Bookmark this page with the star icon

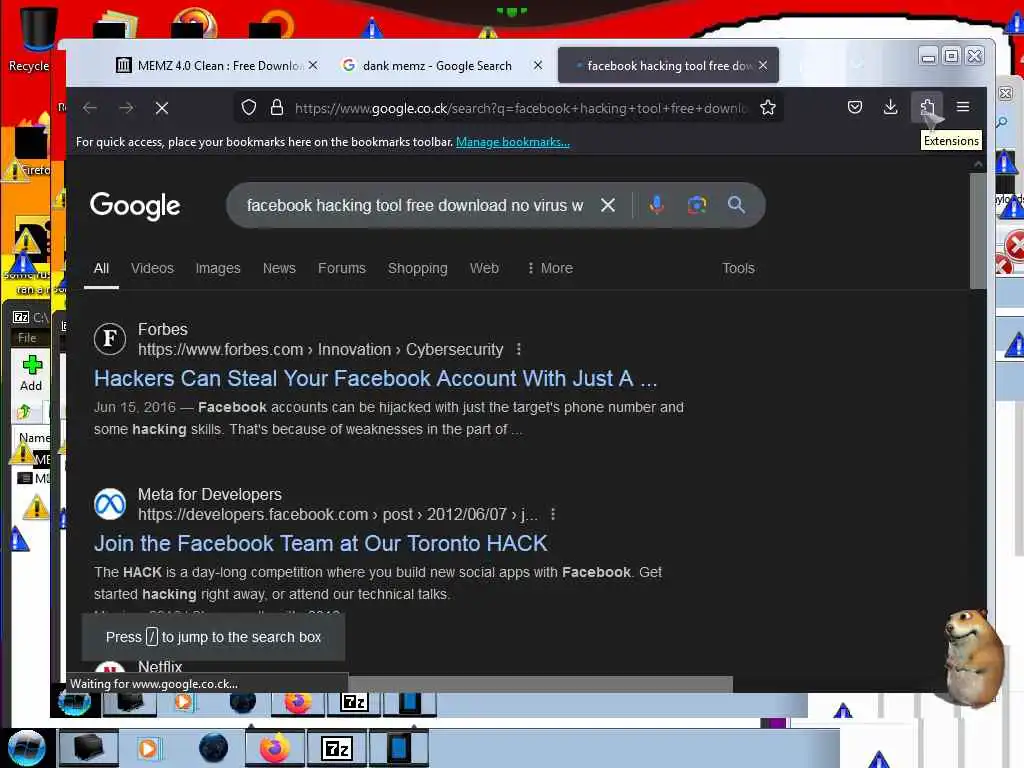[768, 108]
